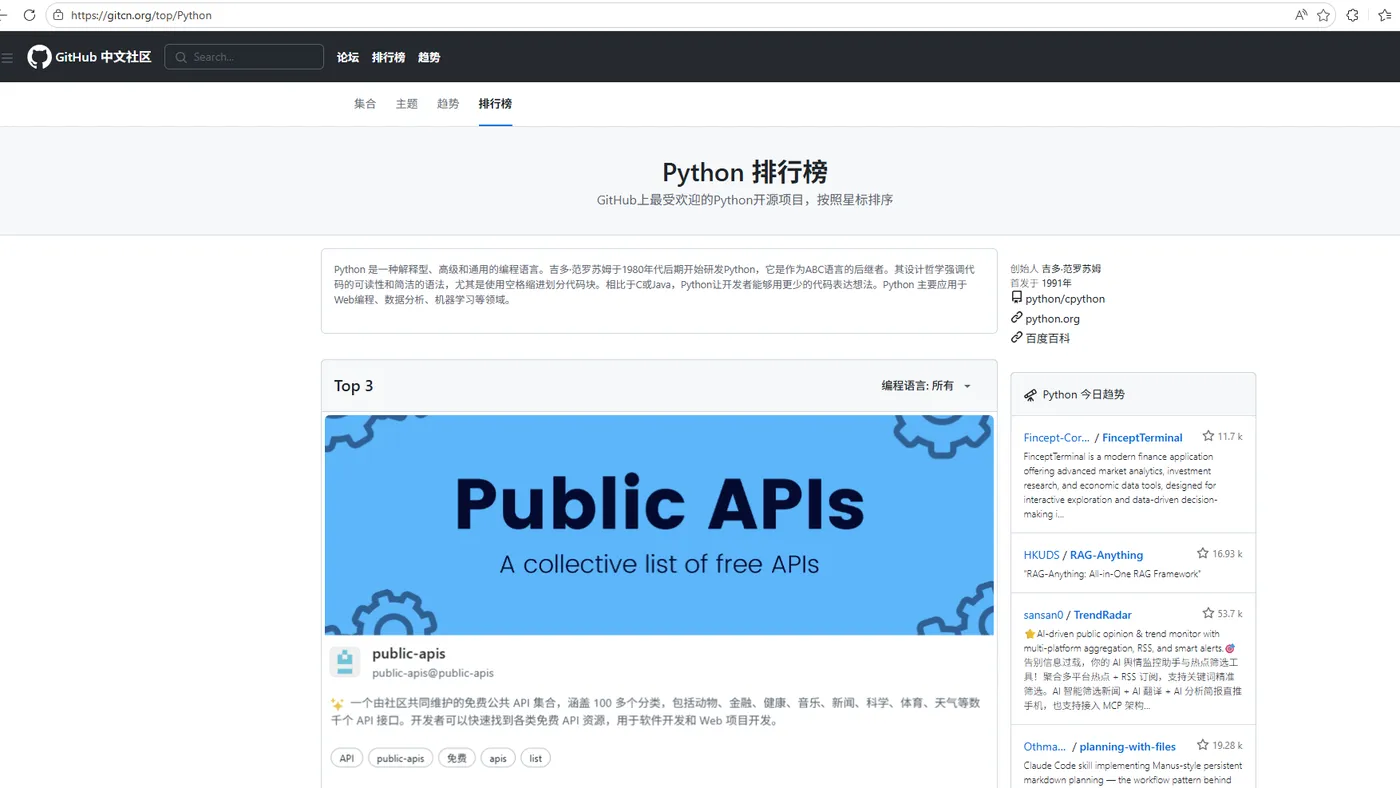
Task: Click the star icon next to 11.7 k
Action: 1208,436
